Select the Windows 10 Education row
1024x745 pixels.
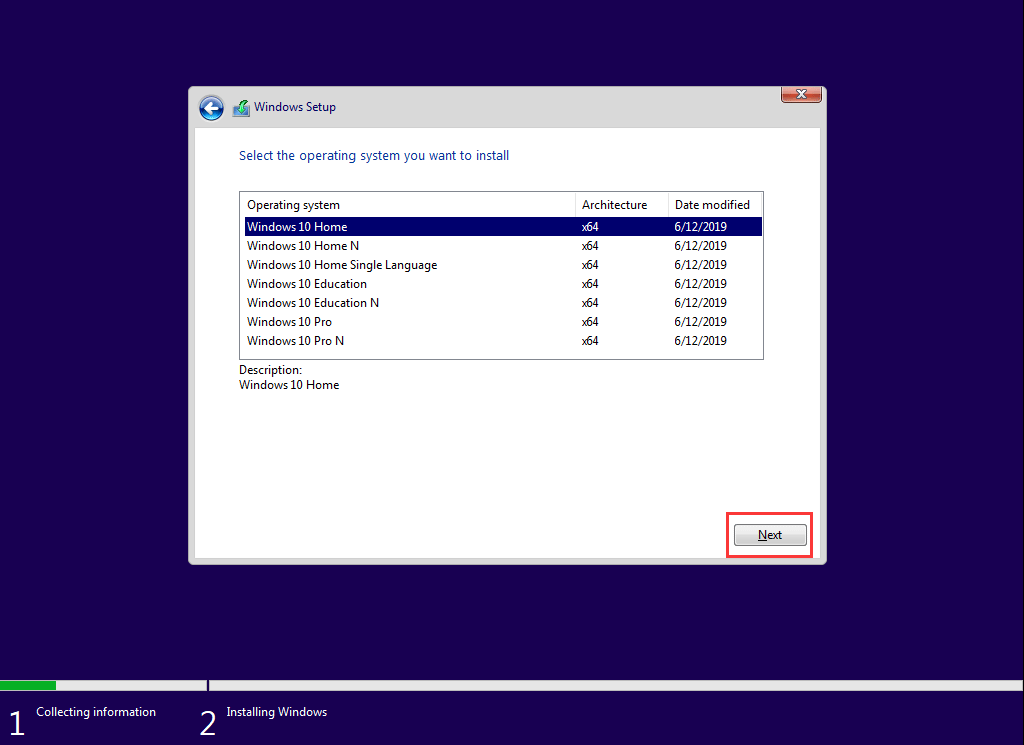point(307,284)
